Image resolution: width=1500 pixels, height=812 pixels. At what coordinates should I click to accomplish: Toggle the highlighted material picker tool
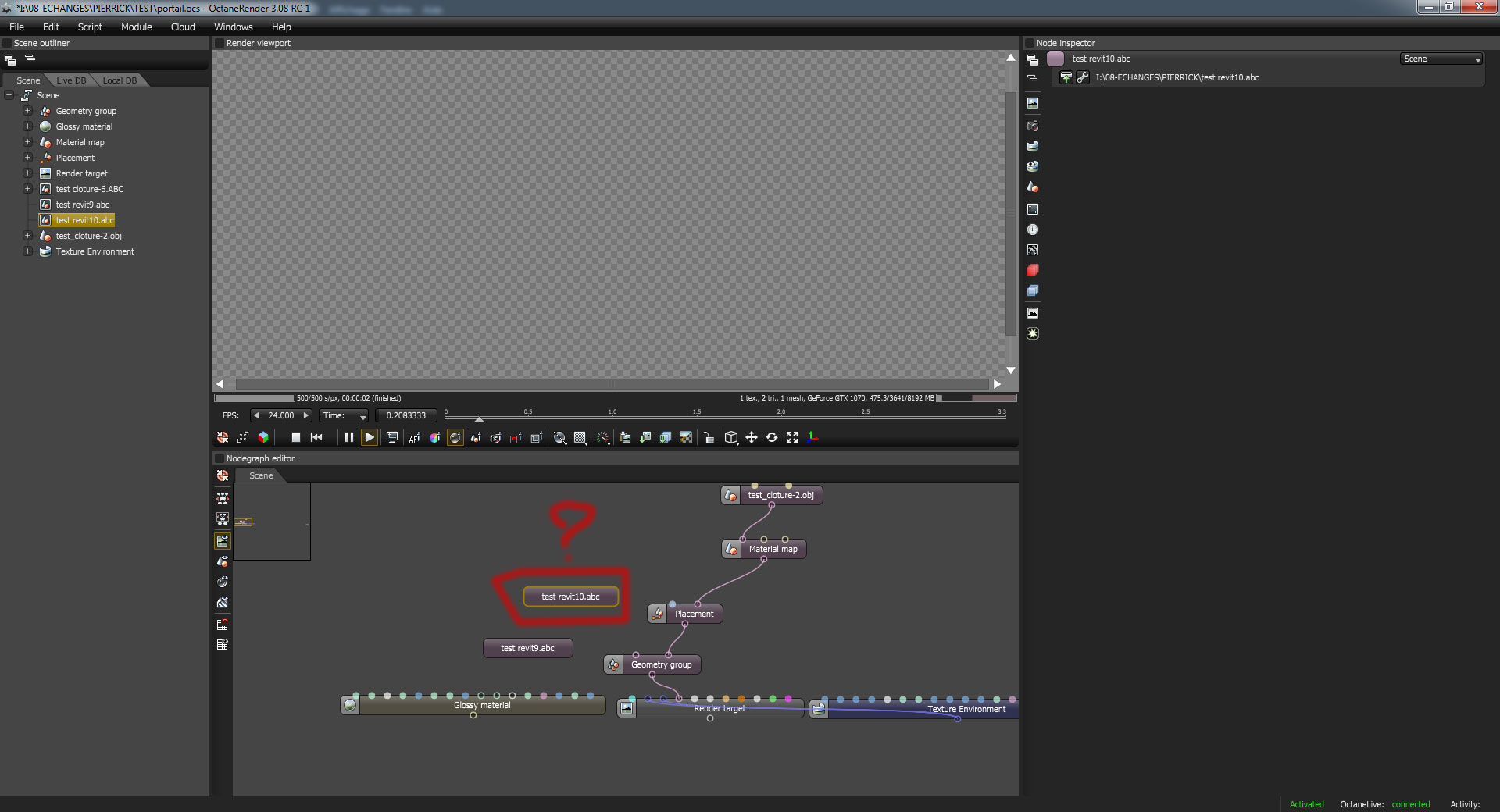pyautogui.click(x=455, y=437)
